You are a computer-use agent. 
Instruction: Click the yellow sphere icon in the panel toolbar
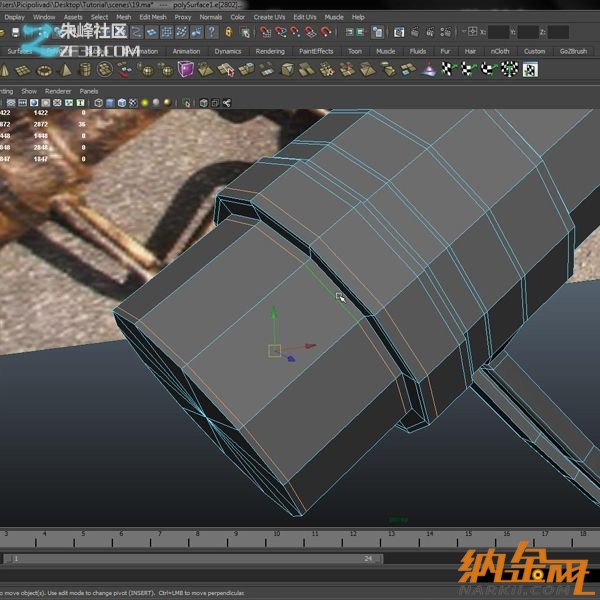[x=144, y=103]
